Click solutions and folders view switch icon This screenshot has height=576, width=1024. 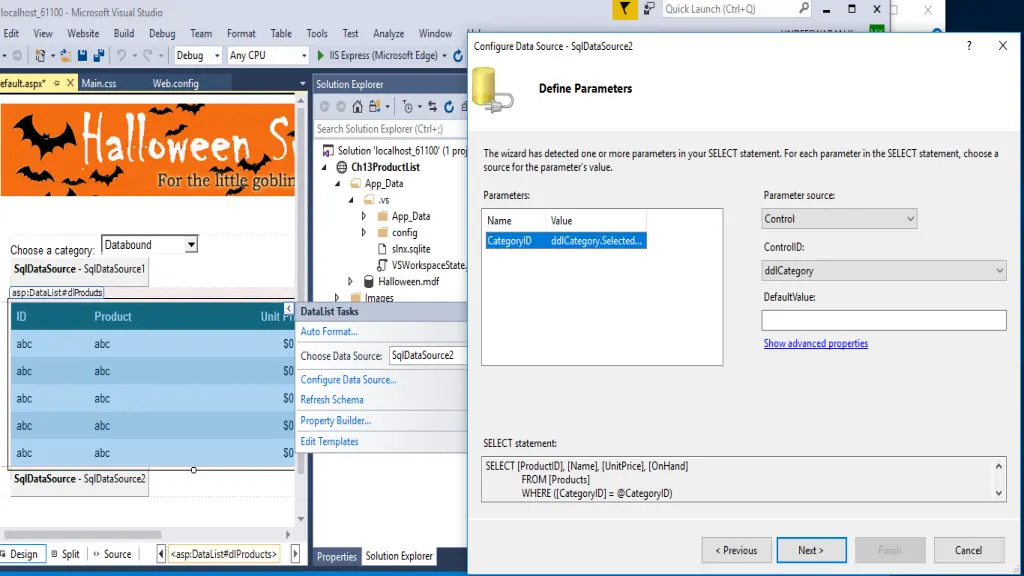[375, 106]
